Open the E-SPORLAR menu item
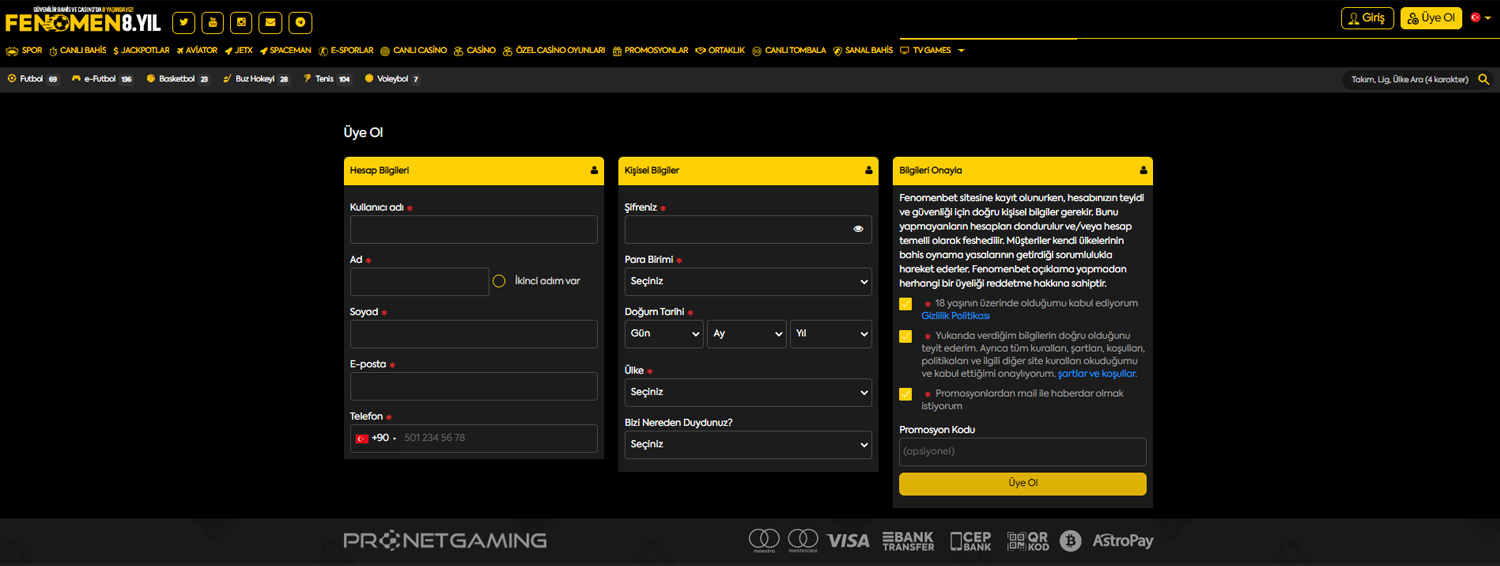The image size is (1500, 566). [x=346, y=50]
